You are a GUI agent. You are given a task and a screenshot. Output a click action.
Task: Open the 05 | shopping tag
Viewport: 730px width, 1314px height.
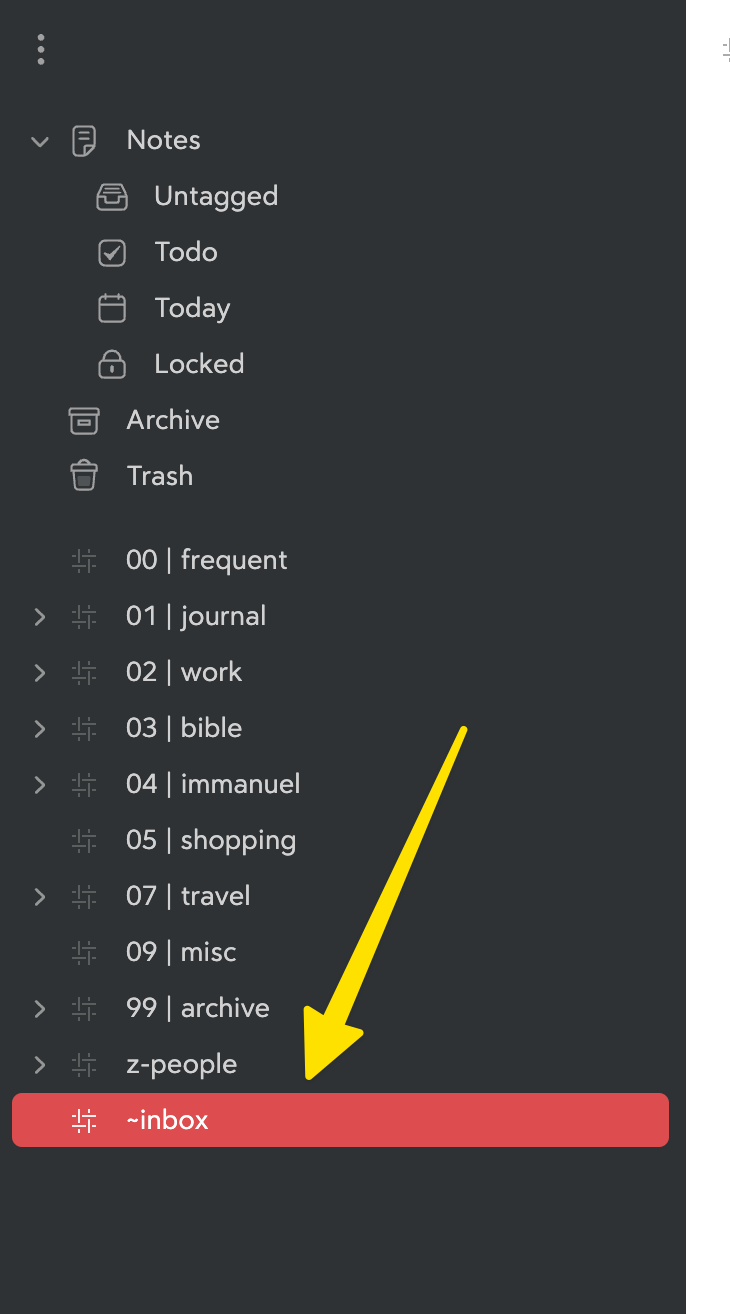pos(210,840)
